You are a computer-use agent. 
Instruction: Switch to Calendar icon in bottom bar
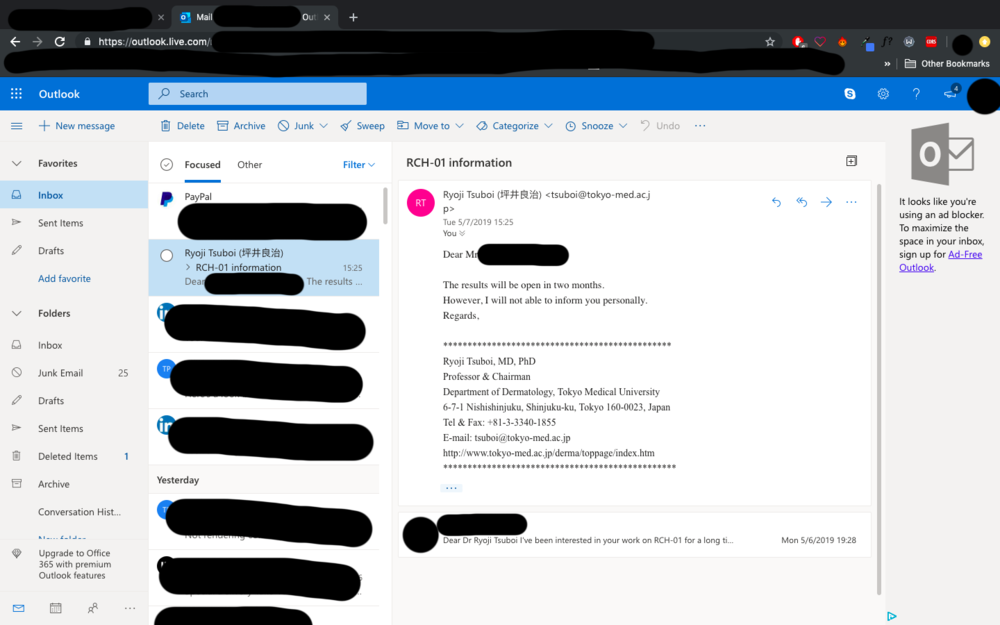(55, 608)
